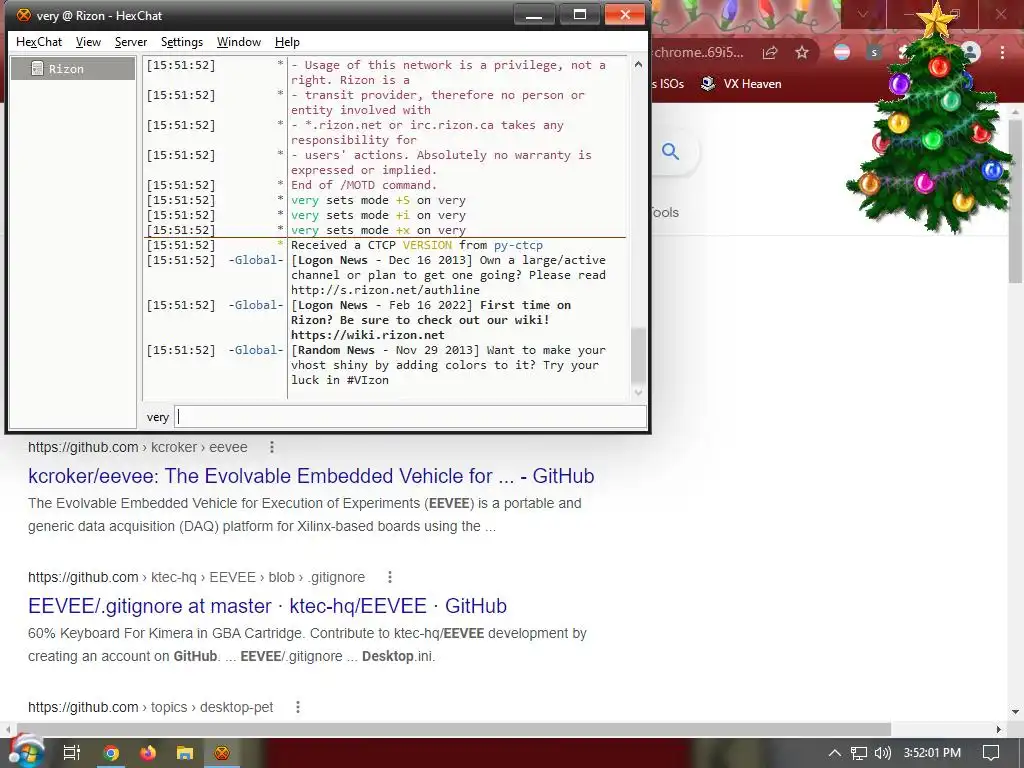Switch to Chrome from the taskbar
Image resolution: width=1024 pixels, height=768 pixels.
pos(111,753)
